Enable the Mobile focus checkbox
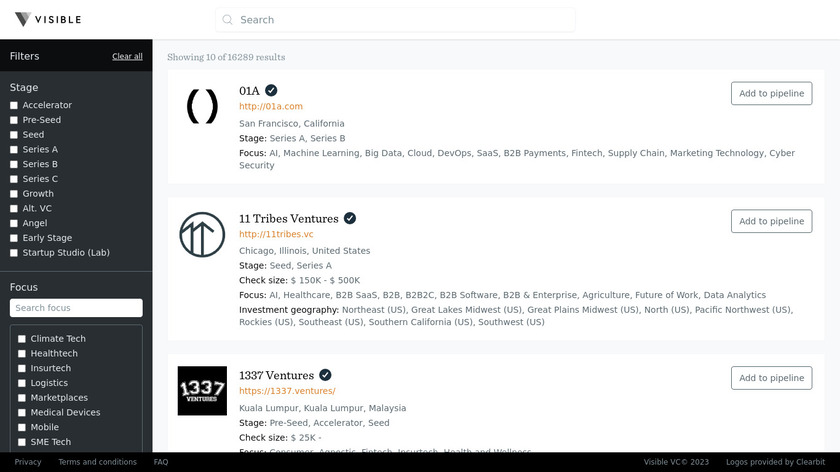Viewport: 840px width, 472px height. tap(22, 428)
